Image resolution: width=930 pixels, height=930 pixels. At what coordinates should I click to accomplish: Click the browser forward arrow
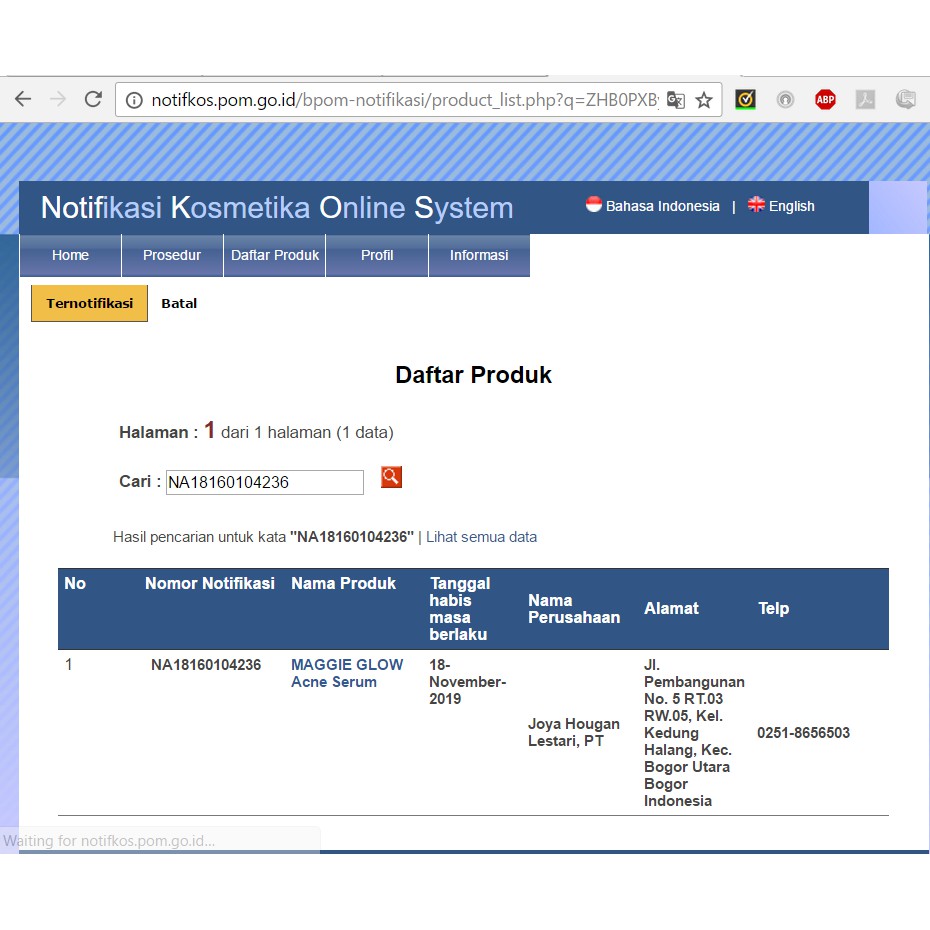58,99
